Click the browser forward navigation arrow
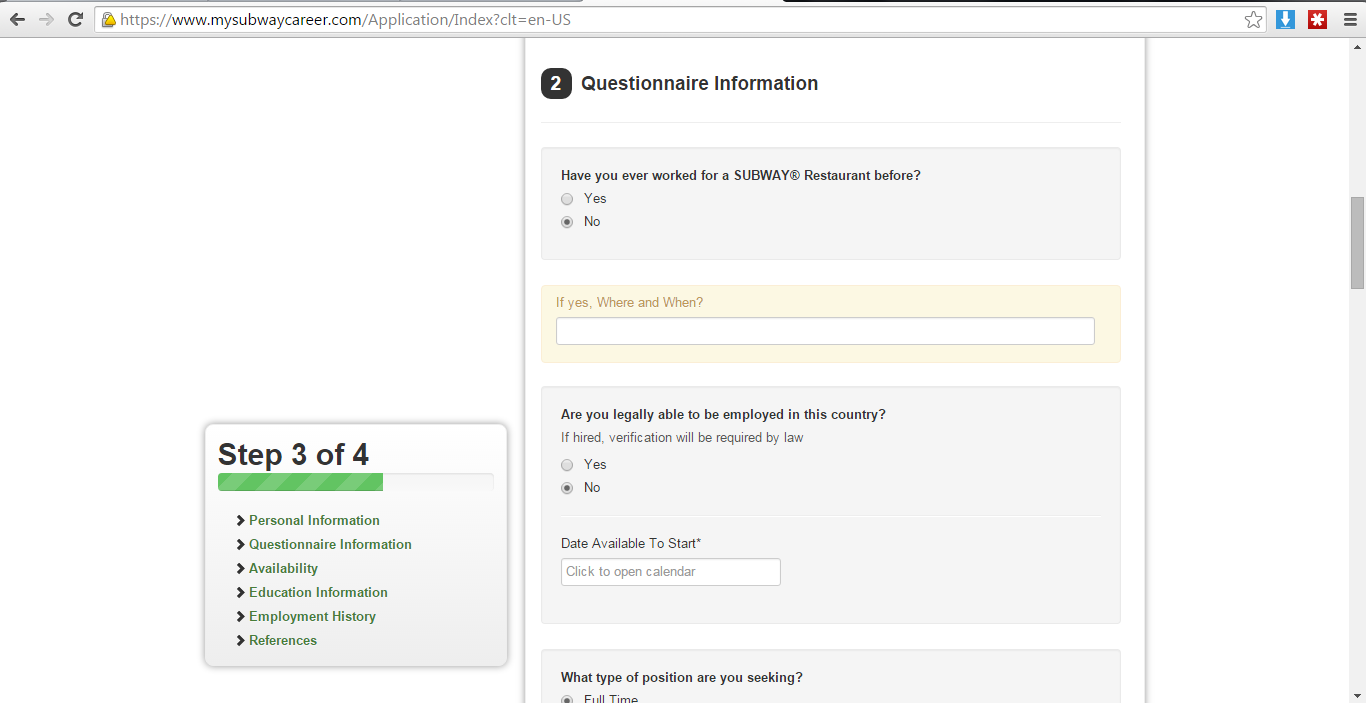 tap(45, 18)
